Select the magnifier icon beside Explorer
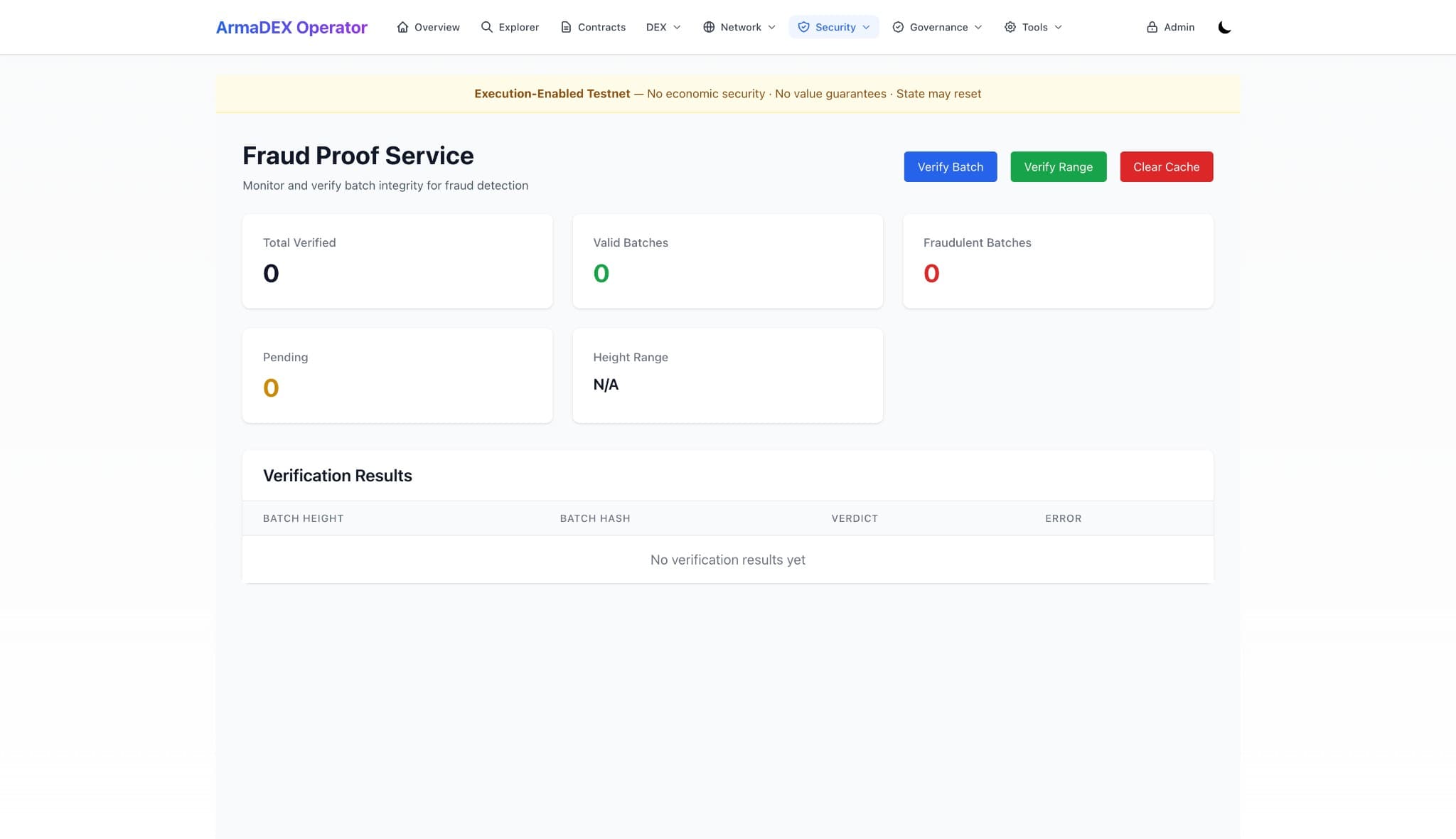 pyautogui.click(x=487, y=26)
